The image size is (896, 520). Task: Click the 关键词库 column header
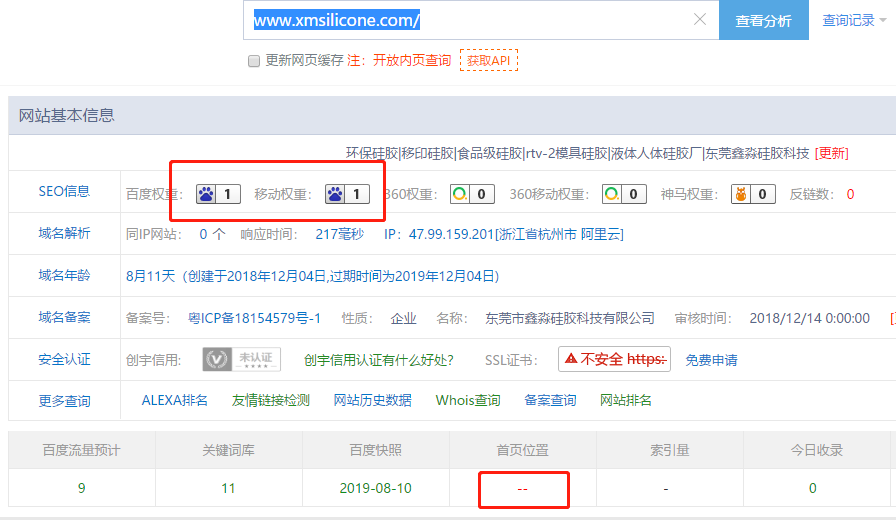pyautogui.click(x=229, y=450)
